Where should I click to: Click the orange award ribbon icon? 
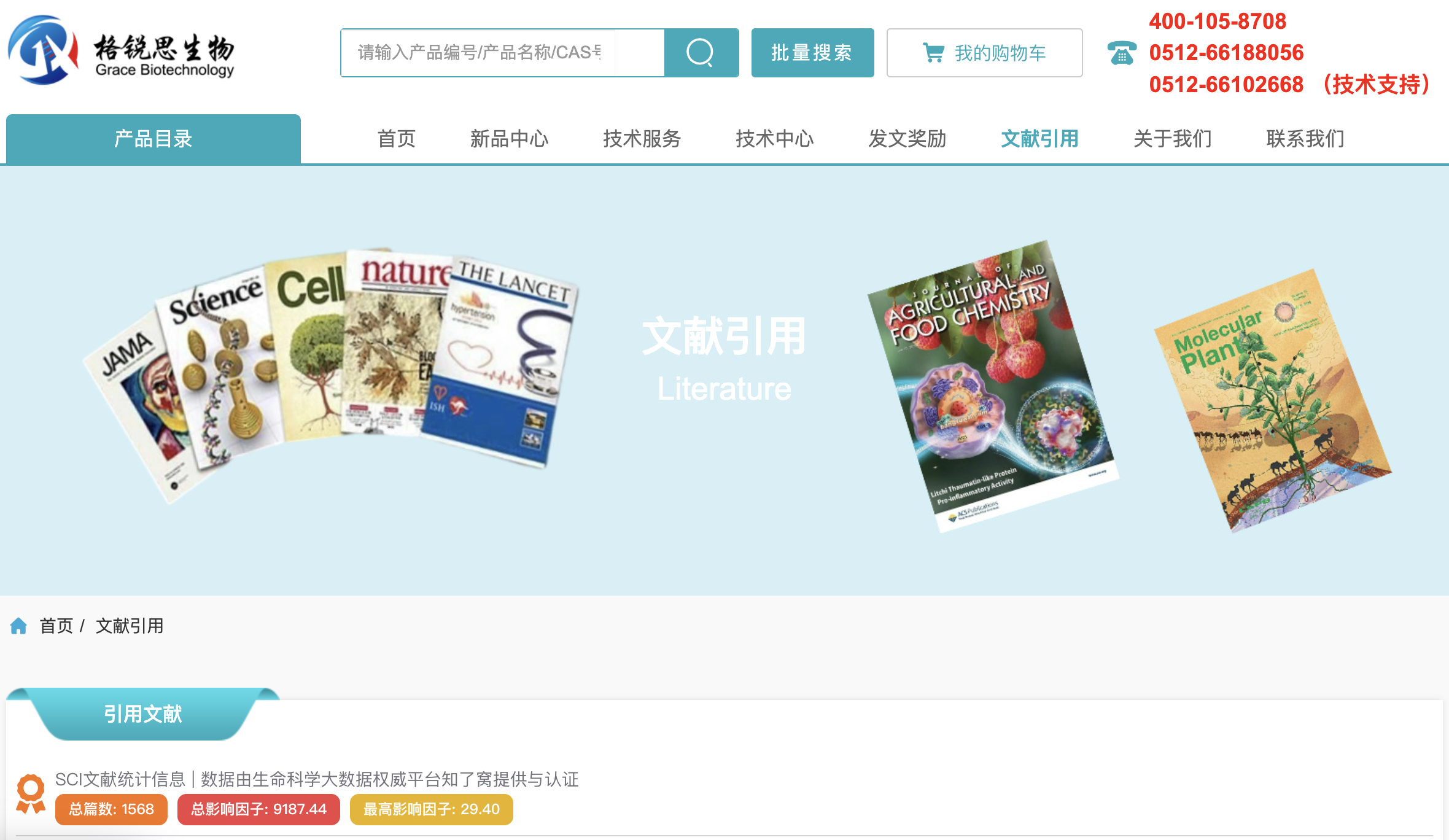tap(31, 794)
